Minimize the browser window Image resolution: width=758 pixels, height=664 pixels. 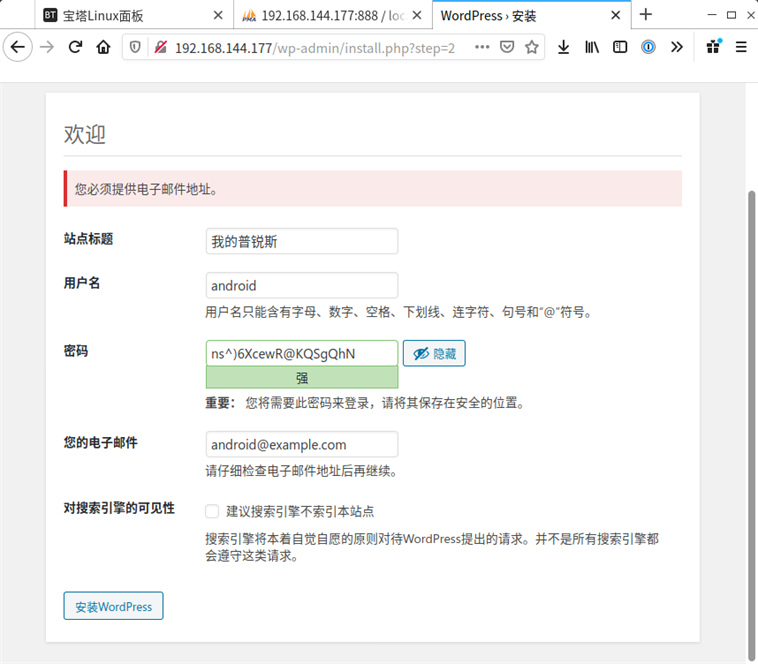[712, 15]
